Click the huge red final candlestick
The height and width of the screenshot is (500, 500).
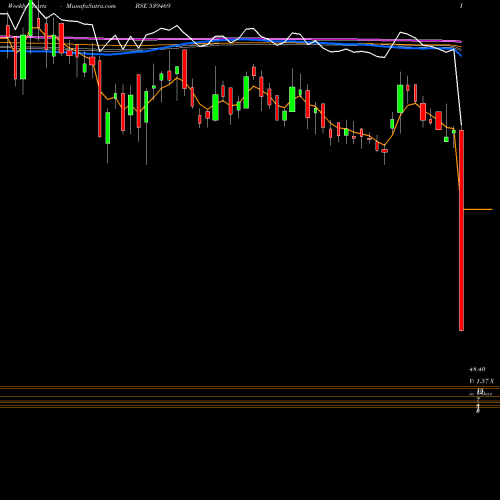pos(461,230)
